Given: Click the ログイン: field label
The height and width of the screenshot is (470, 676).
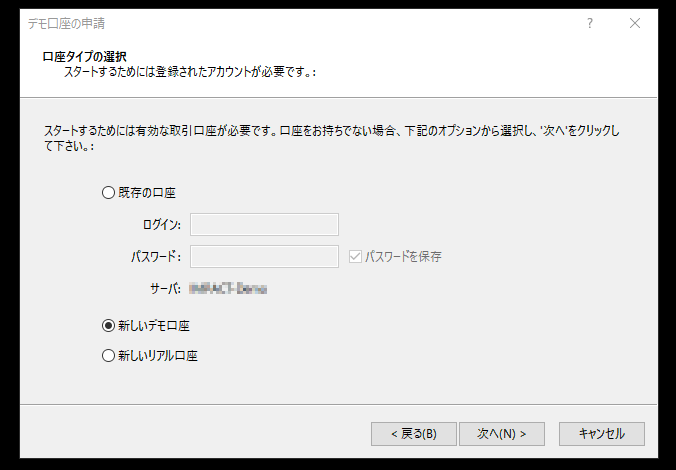Looking at the screenshot, I should 162,225.
